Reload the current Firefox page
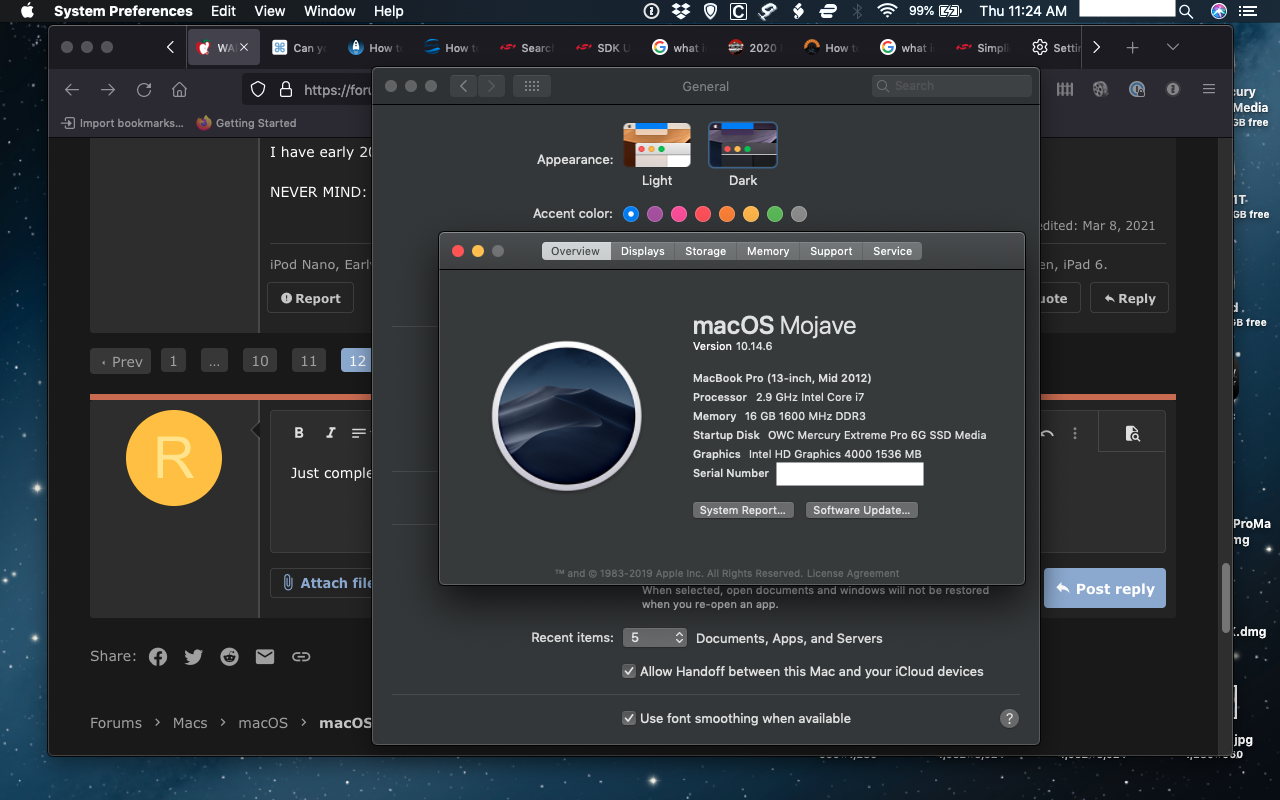 pyautogui.click(x=144, y=89)
